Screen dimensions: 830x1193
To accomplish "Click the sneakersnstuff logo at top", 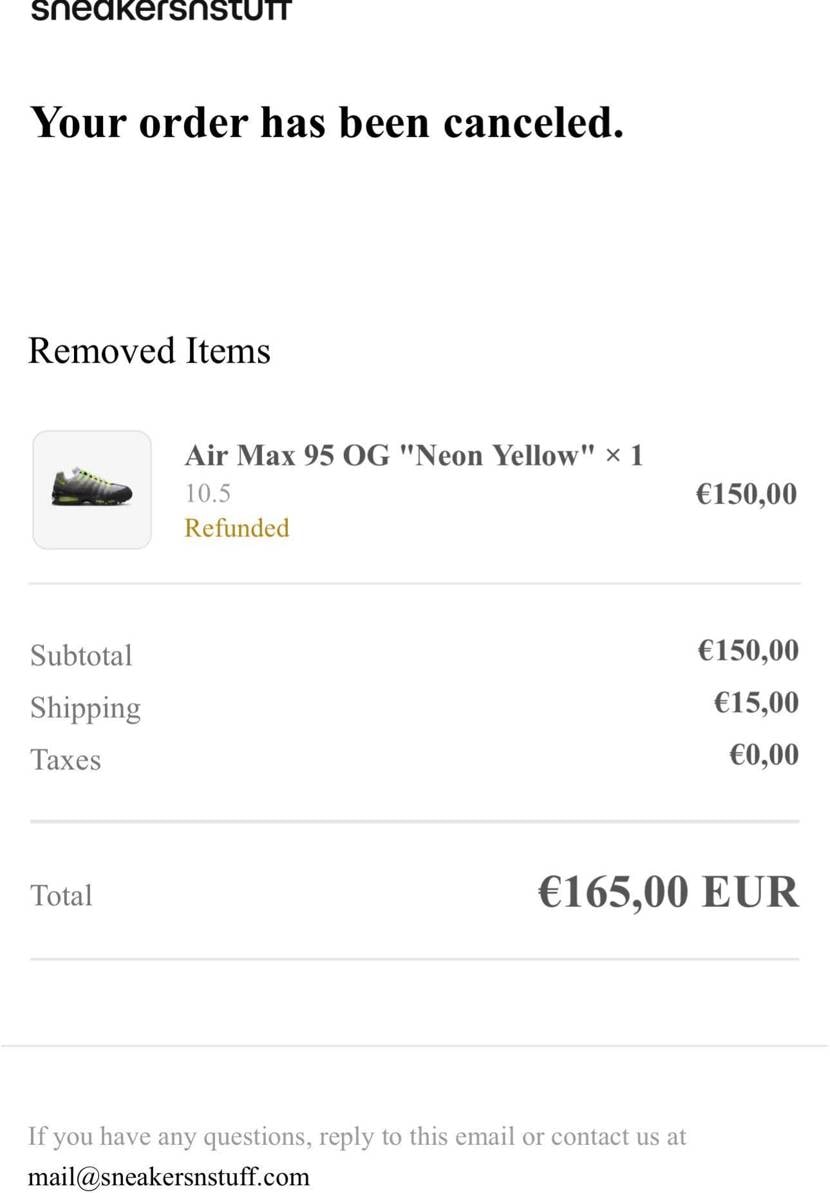I will [161, 10].
